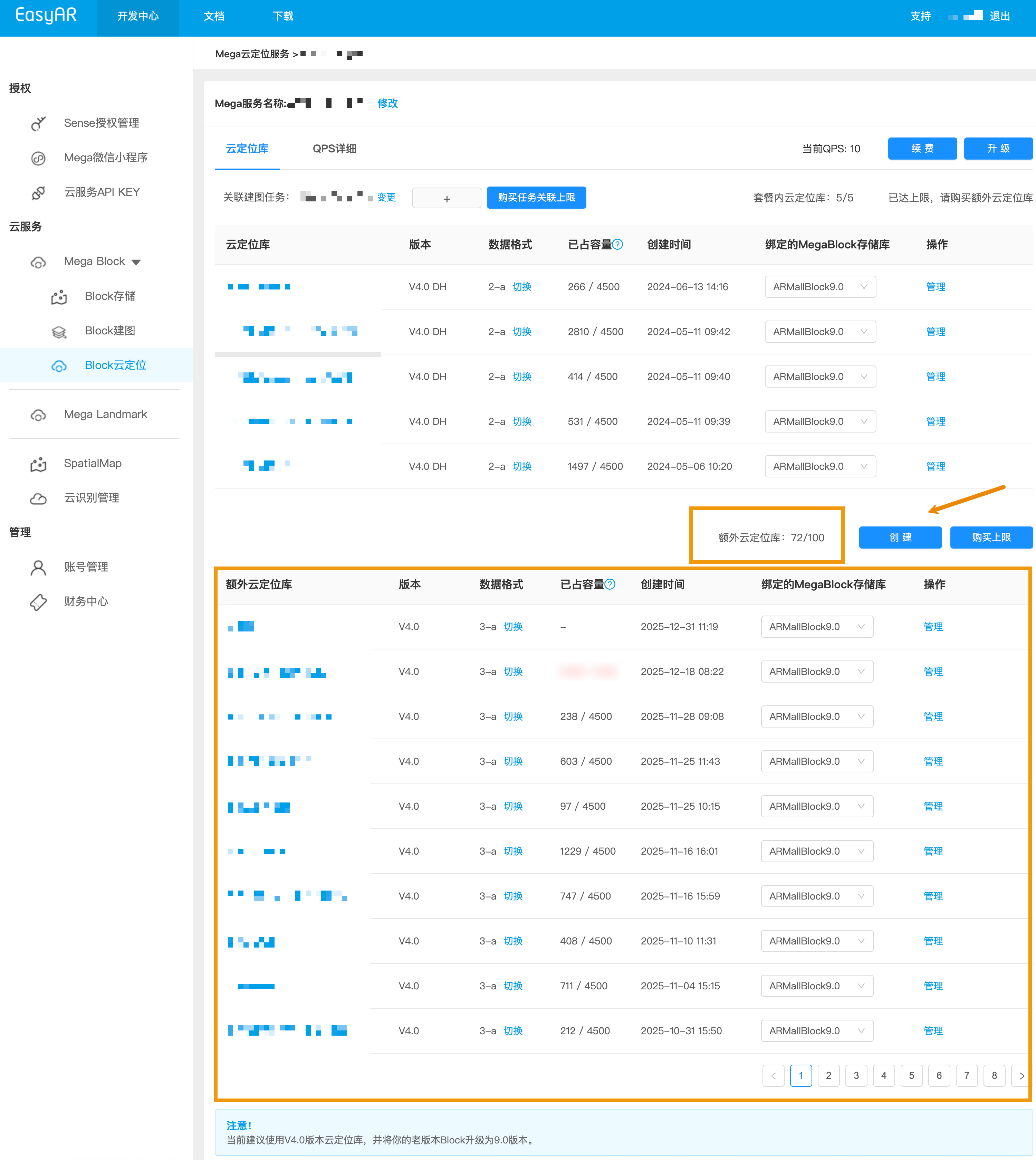Switch to the QPS详细 tab
This screenshot has width=1036, height=1160.
point(334,149)
